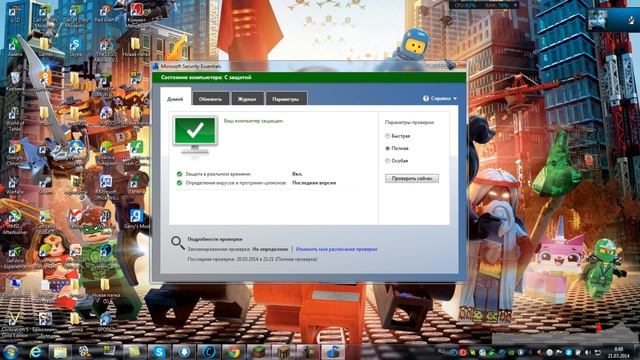Screen dimensions: 640x360
Task: Open the Minecraft grass block taskbar icon
Action: coord(258,352)
